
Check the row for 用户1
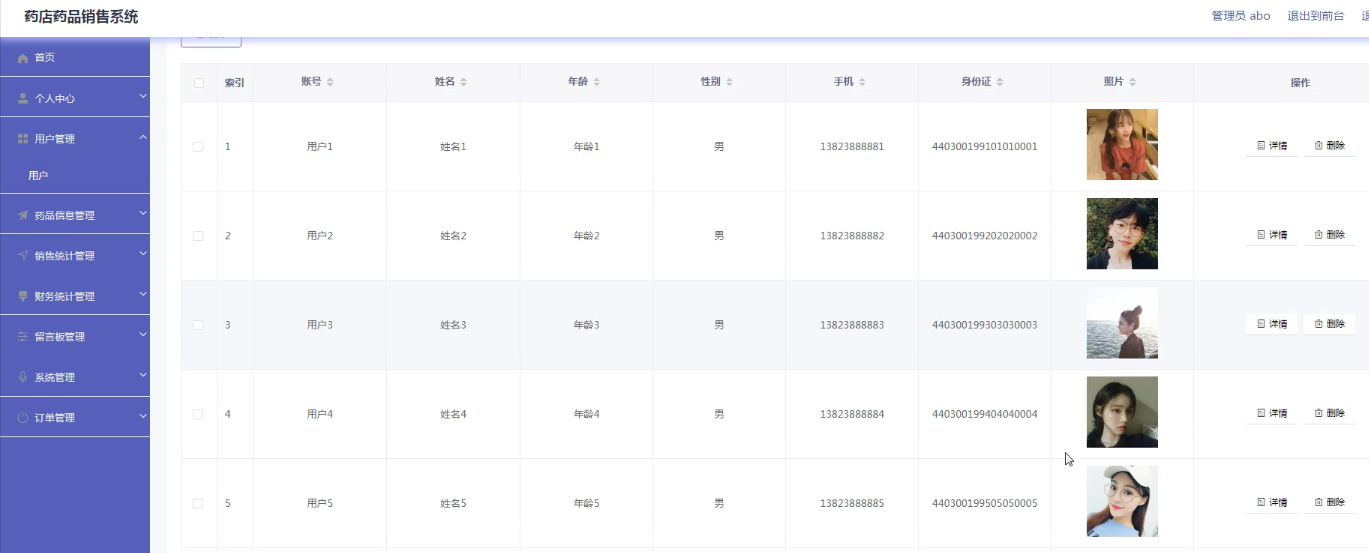click(198, 147)
